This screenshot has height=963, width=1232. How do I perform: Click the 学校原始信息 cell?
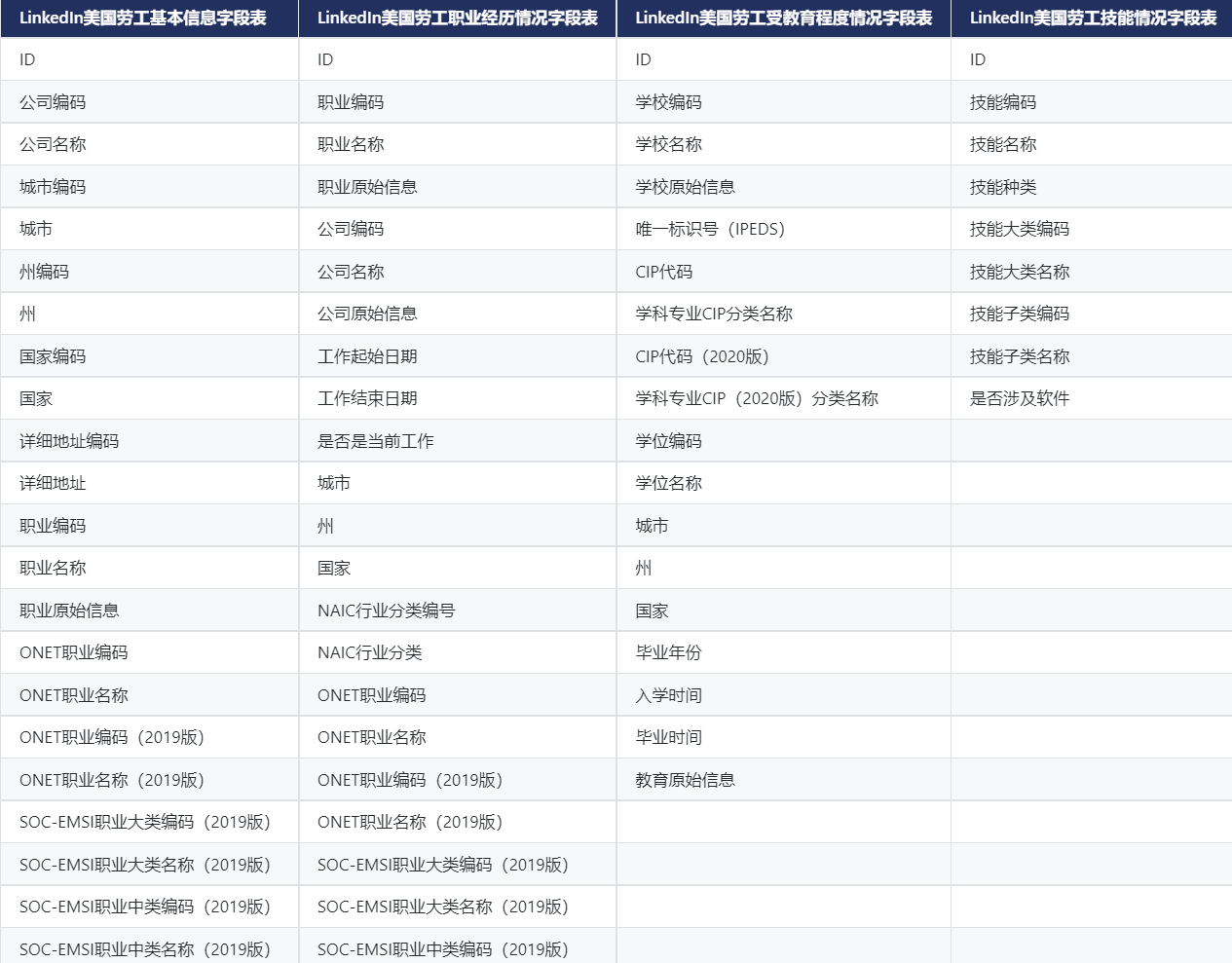tap(784, 187)
